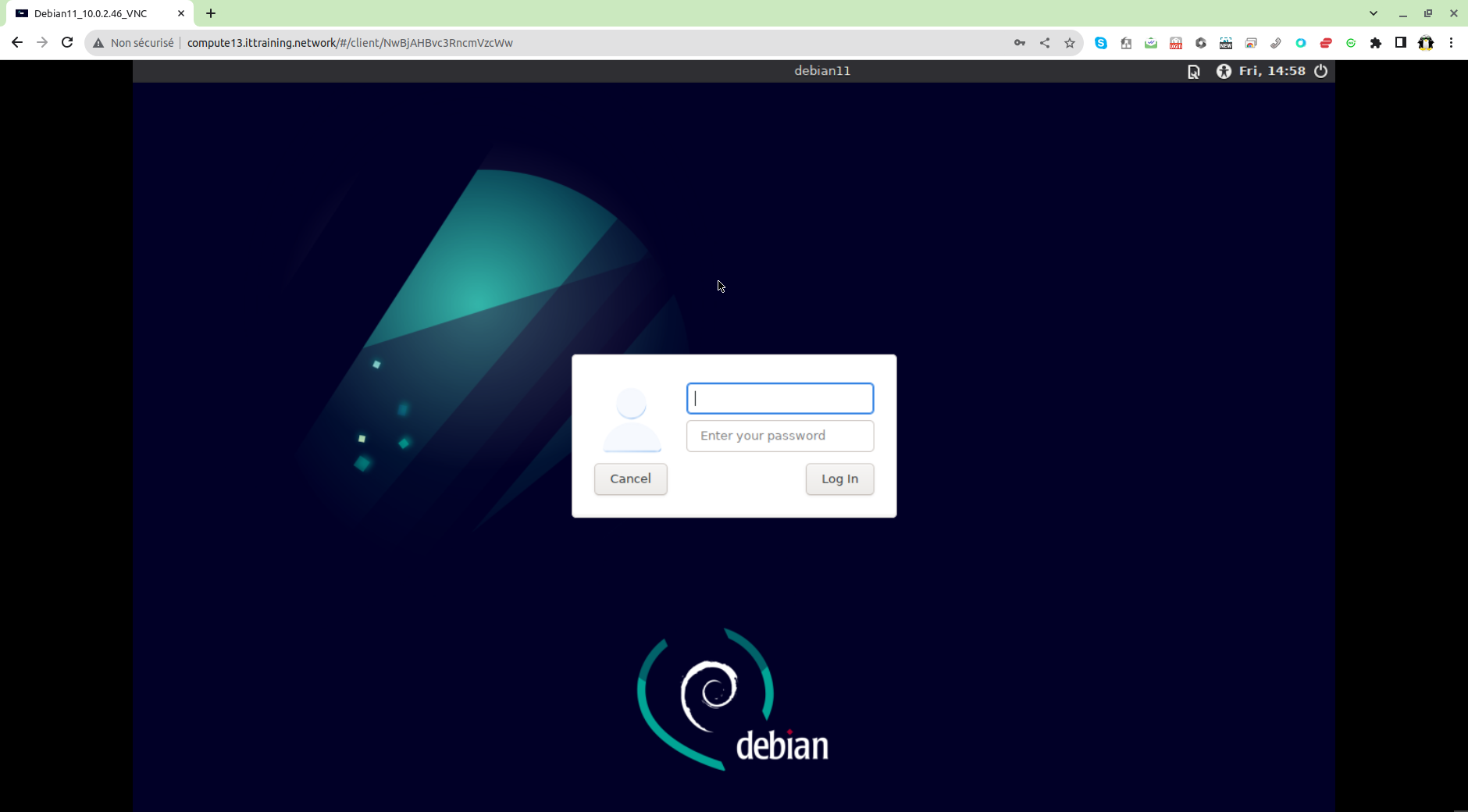This screenshot has height=812, width=1468.
Task: Click the green circular WA extension icon
Action: pos(1351,43)
